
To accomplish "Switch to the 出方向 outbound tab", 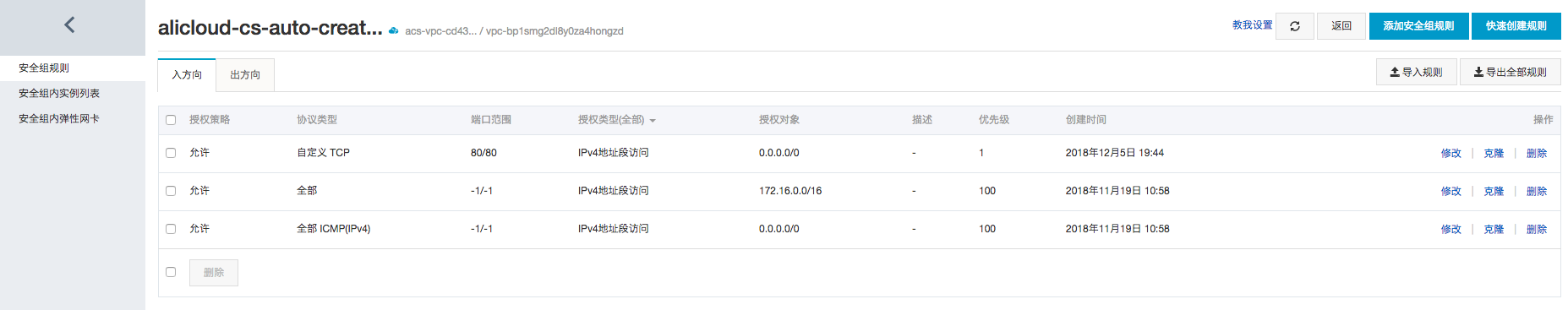I will pyautogui.click(x=245, y=74).
